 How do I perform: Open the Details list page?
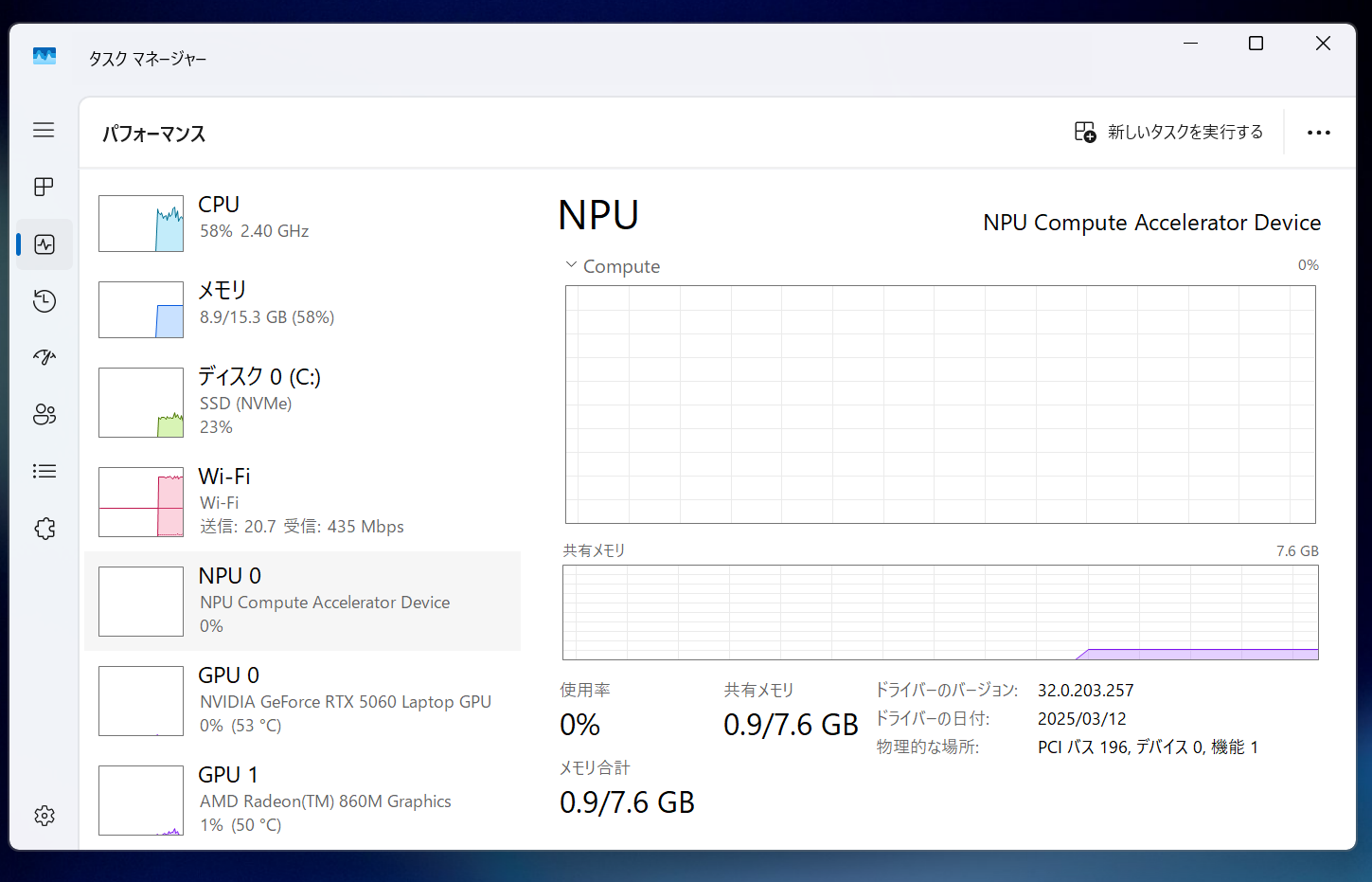45,471
